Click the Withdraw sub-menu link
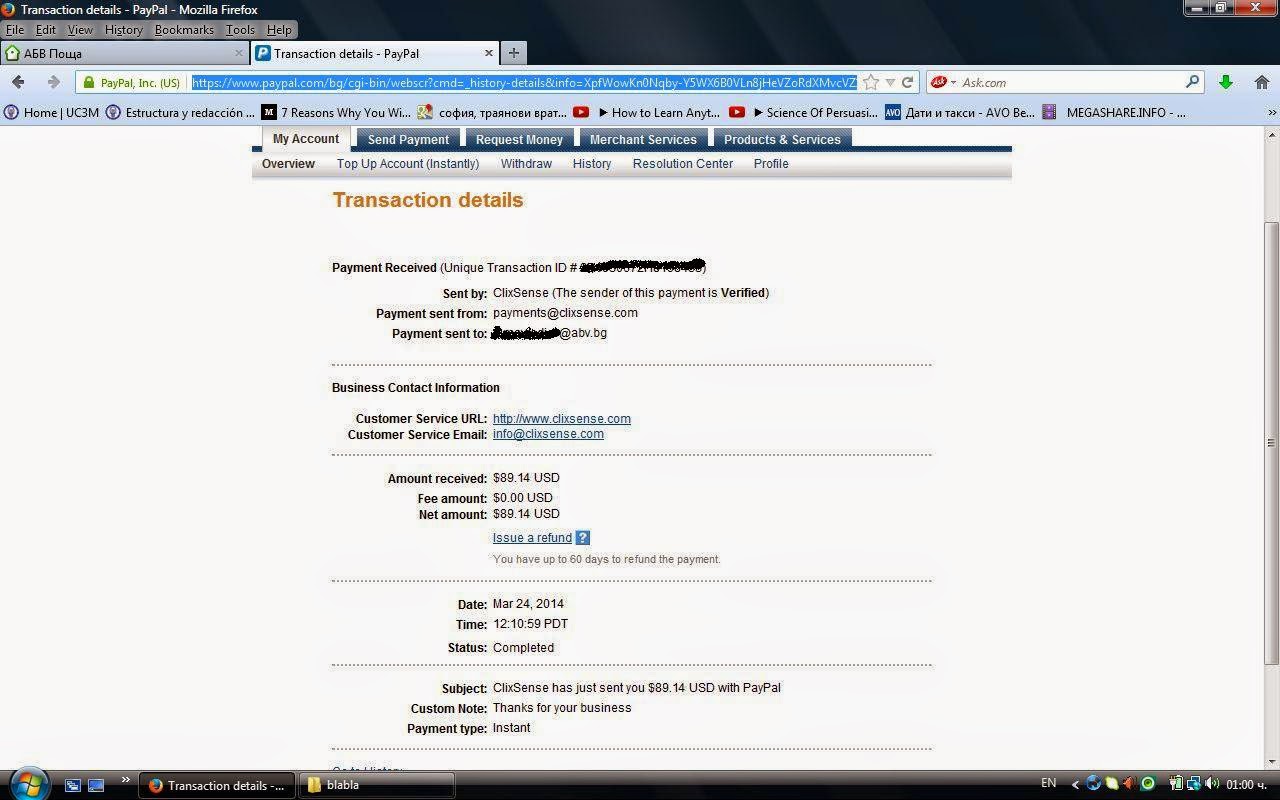The height and width of the screenshot is (800, 1280). (x=526, y=164)
